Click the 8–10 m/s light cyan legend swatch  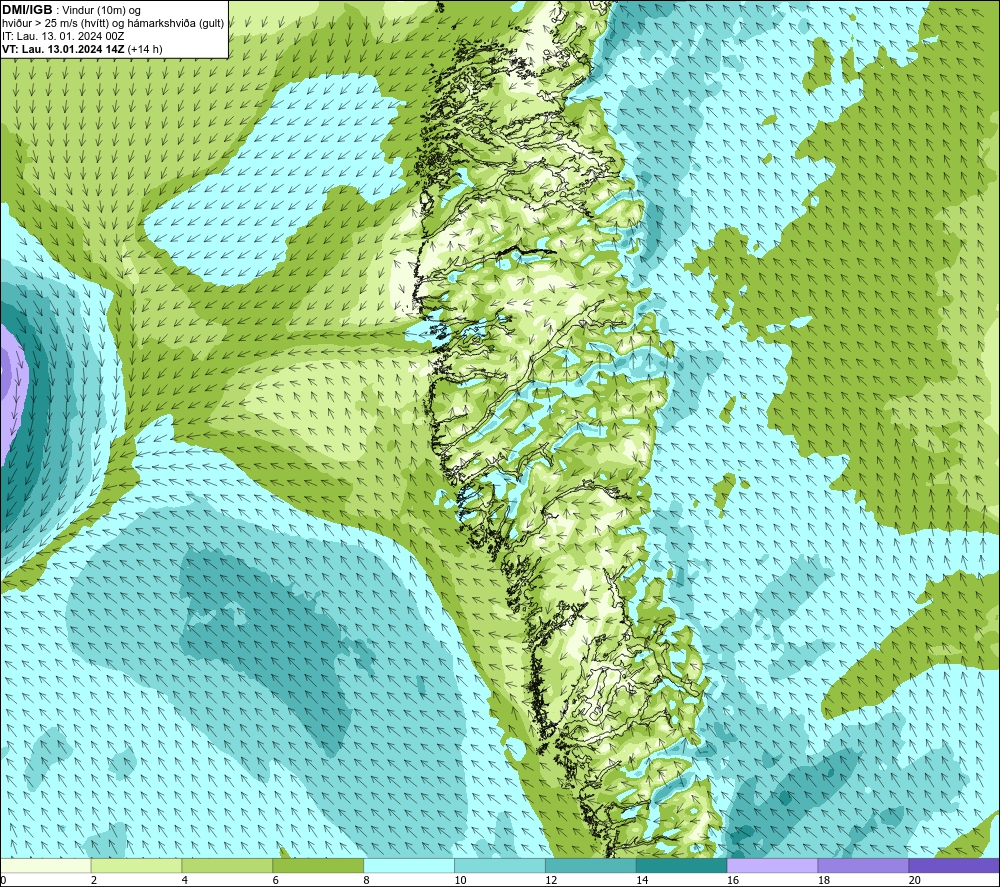click(x=409, y=865)
